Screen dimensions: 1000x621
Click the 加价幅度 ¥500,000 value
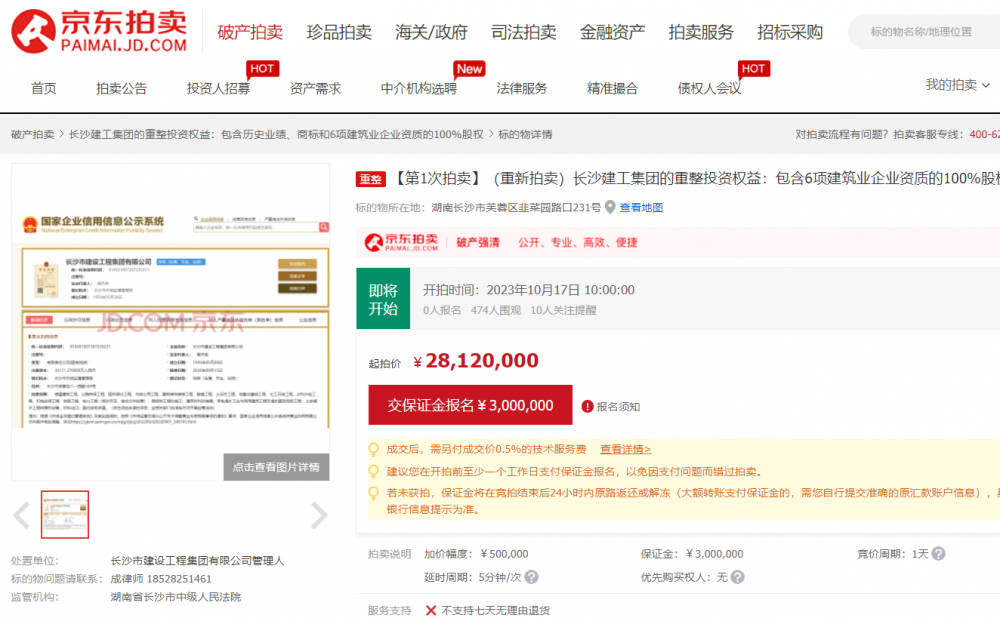504,554
